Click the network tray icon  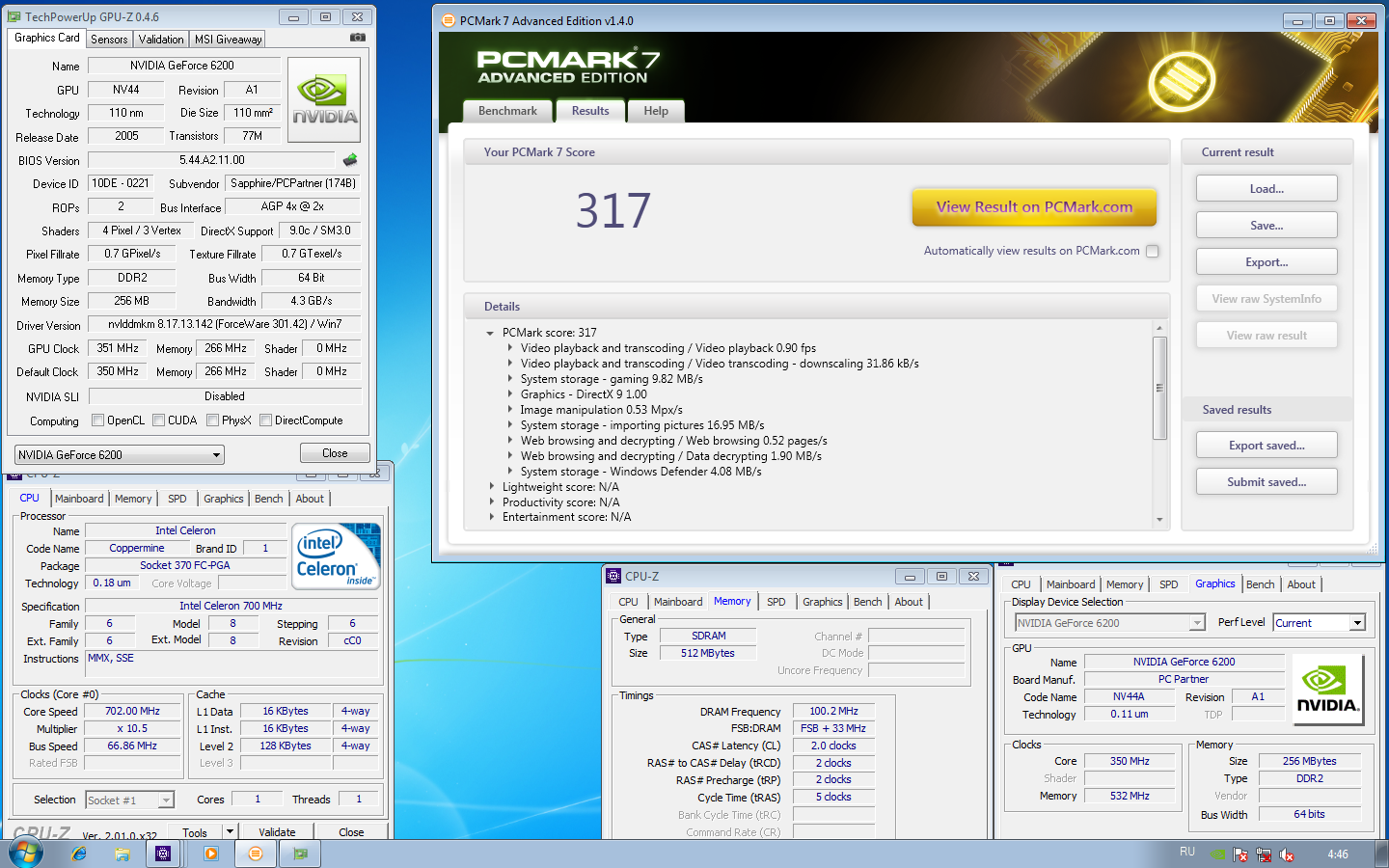(1263, 854)
